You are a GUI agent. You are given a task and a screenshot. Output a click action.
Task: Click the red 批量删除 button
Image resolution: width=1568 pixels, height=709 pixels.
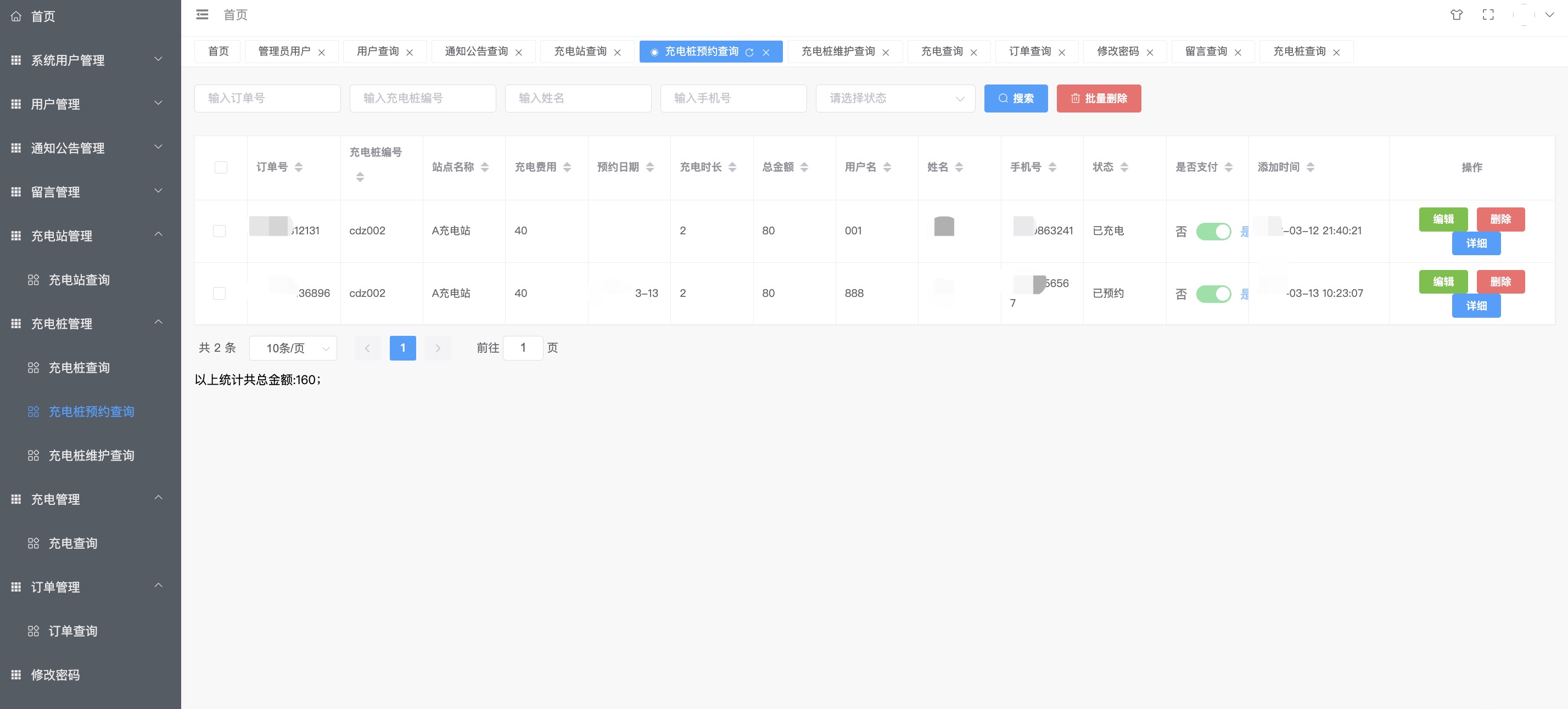point(1098,98)
